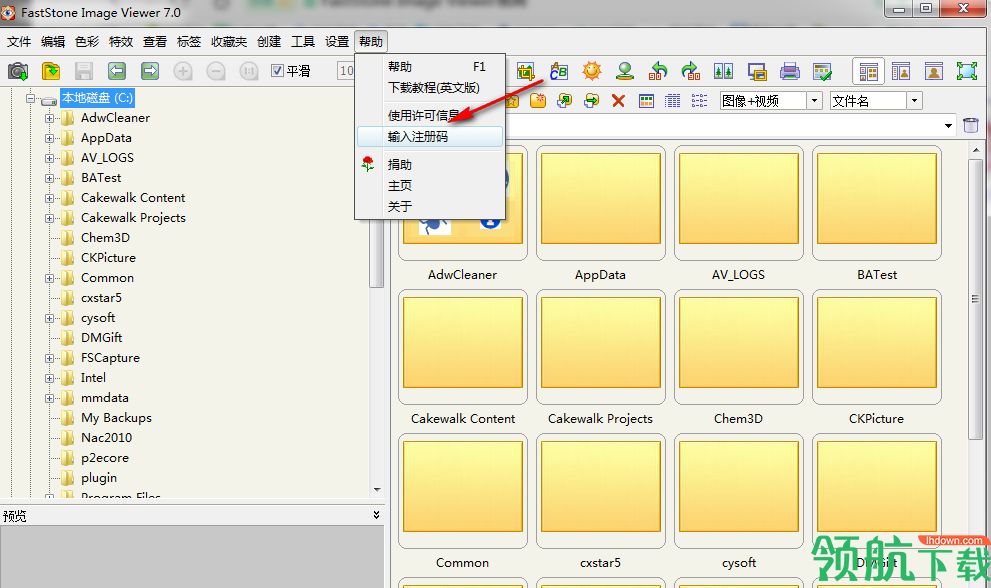Choose 主页 from the help menu

coord(430,185)
